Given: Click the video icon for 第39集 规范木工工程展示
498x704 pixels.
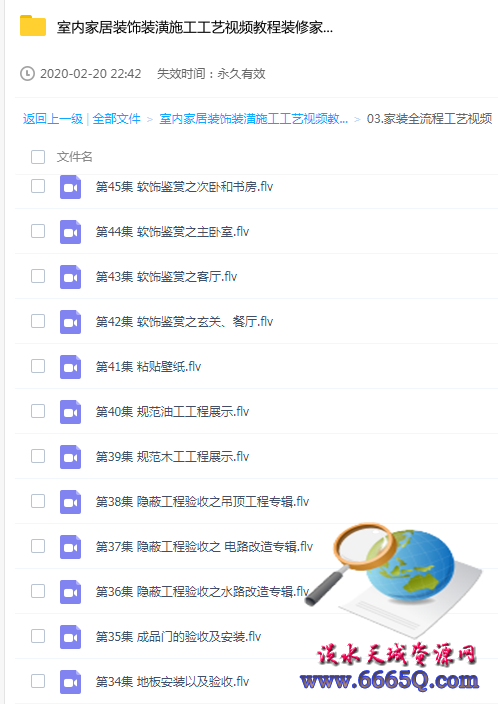Looking at the screenshot, I should click(x=71, y=457).
